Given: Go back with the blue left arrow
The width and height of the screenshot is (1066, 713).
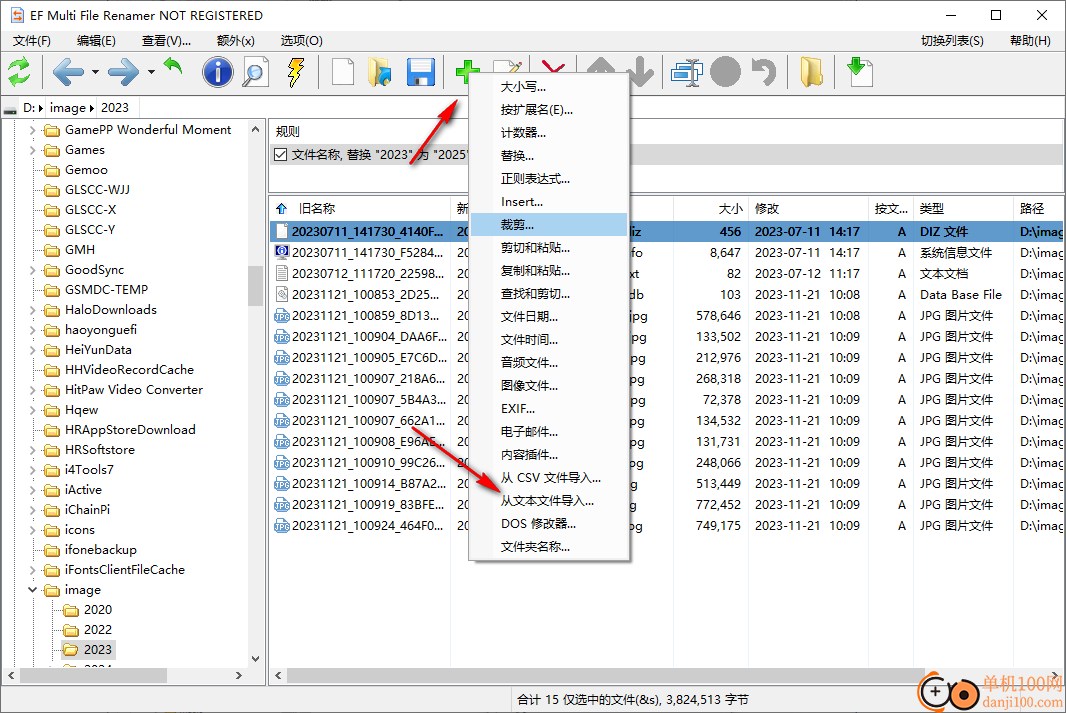Looking at the screenshot, I should click(x=68, y=72).
